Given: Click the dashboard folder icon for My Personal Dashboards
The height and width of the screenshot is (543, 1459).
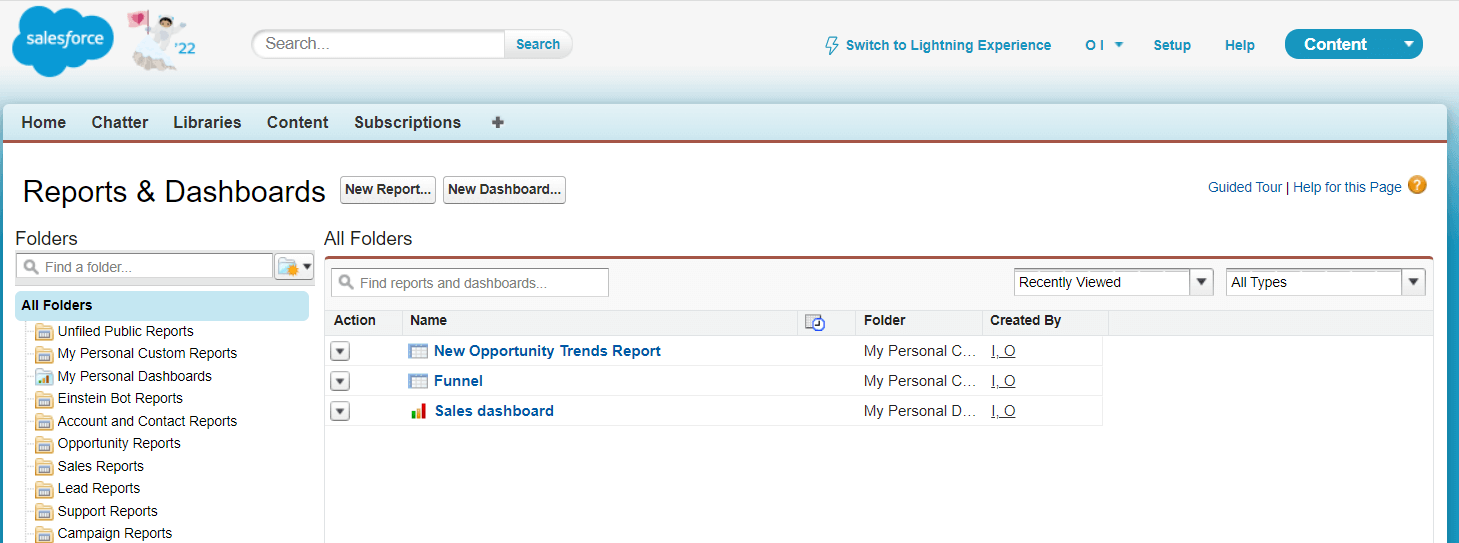Looking at the screenshot, I should click(44, 376).
